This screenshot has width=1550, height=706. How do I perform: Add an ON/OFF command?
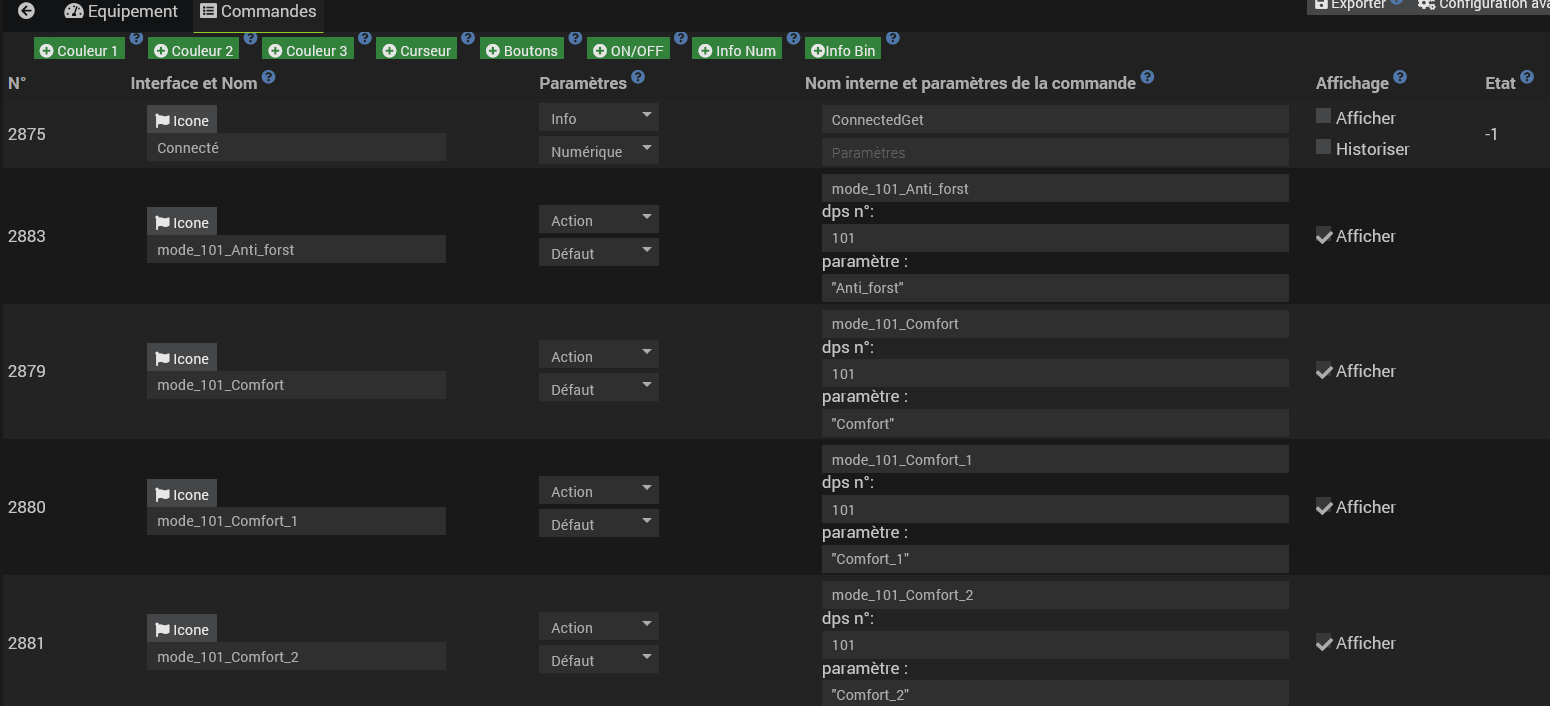[629, 50]
